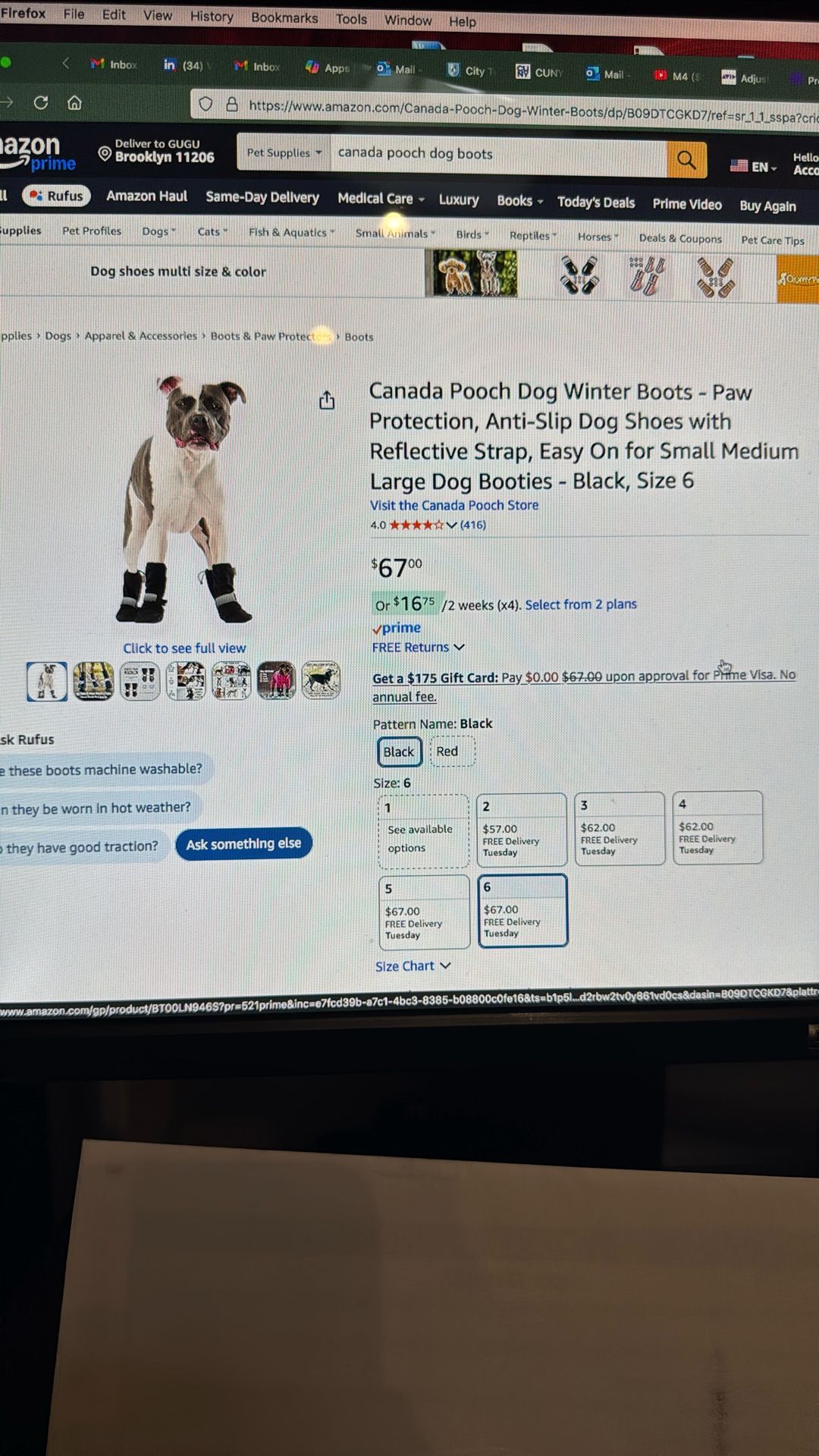Open the Rufus assistant icon button
This screenshot has width=819, height=1456.
57,196
